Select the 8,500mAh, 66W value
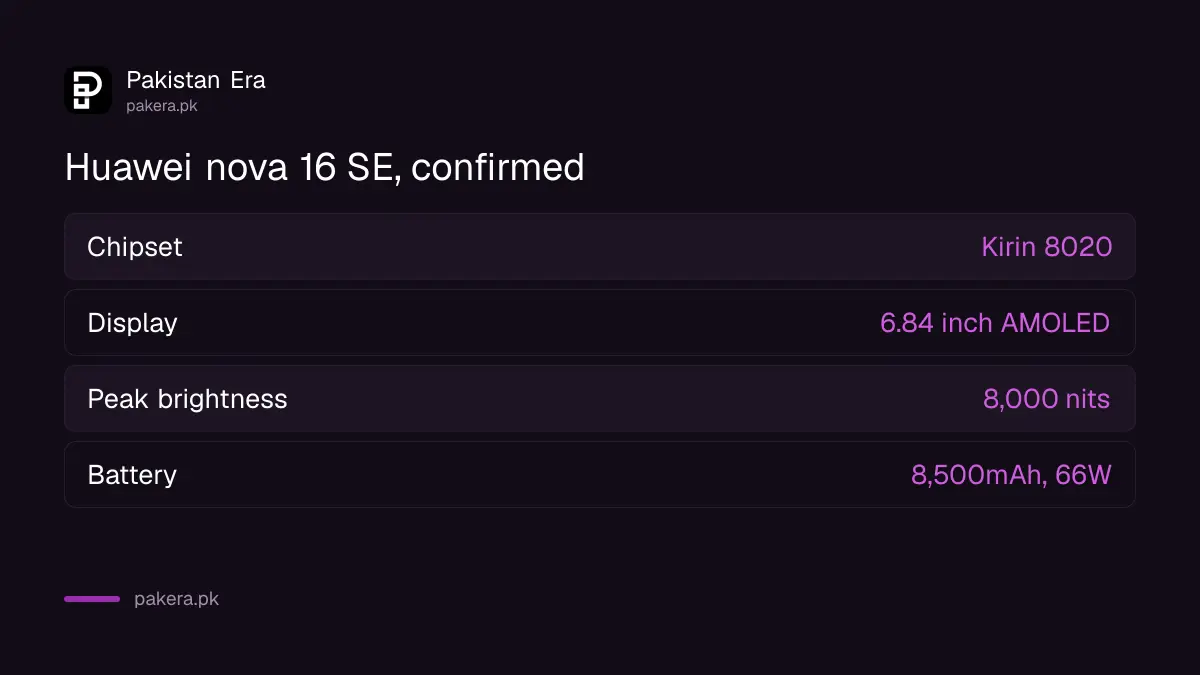1200x675 pixels. (x=1011, y=475)
